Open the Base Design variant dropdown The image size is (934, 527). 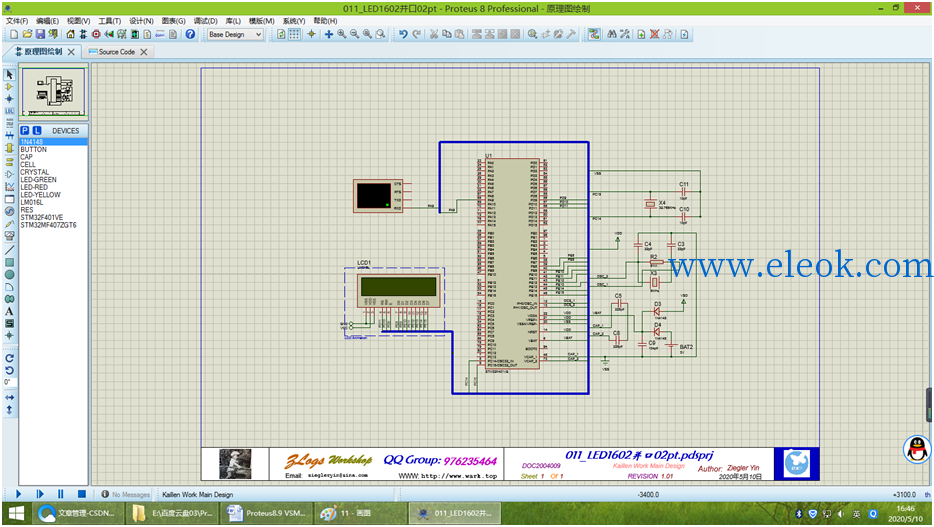coord(235,35)
